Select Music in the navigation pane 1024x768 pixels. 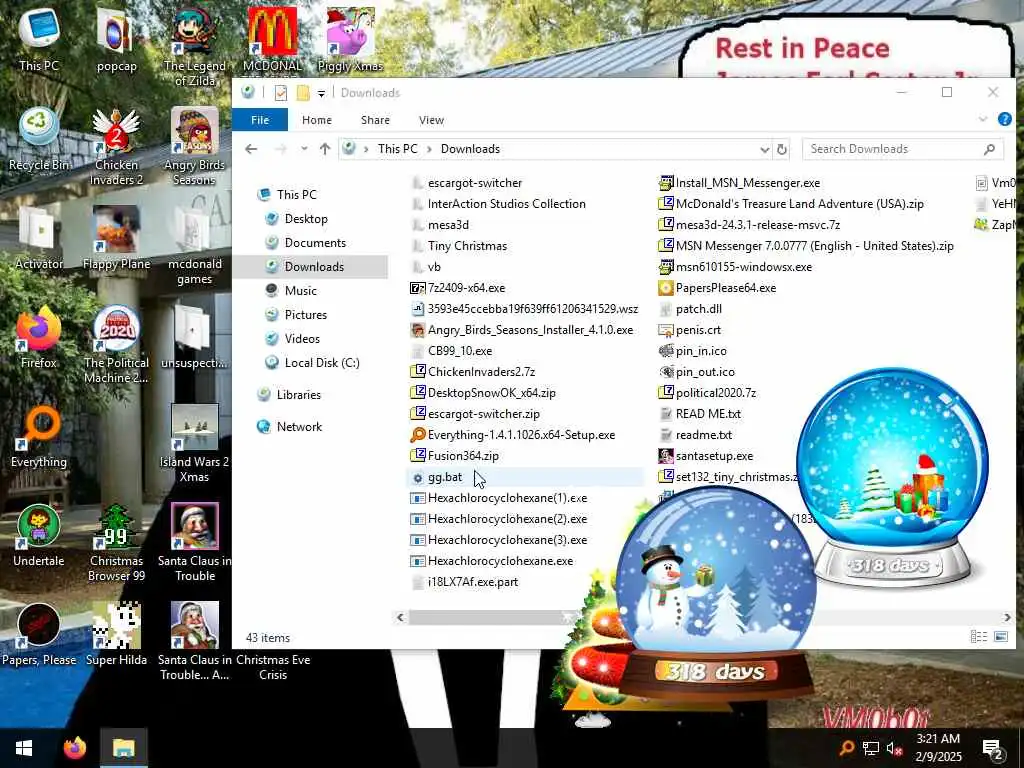coord(300,291)
